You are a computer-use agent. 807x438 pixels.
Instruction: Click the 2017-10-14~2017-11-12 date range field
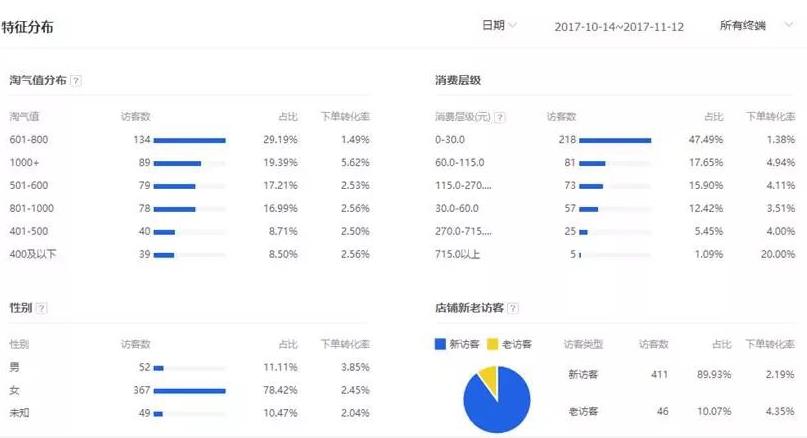coord(619,26)
